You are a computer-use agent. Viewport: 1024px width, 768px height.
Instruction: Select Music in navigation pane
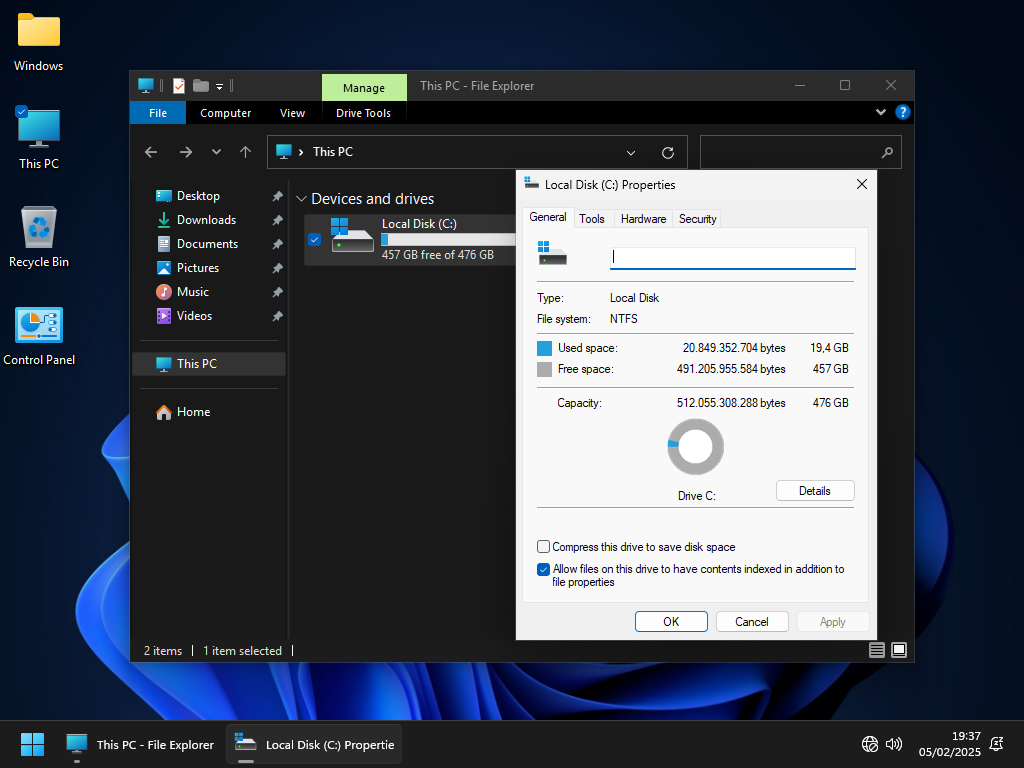pyautogui.click(x=193, y=292)
